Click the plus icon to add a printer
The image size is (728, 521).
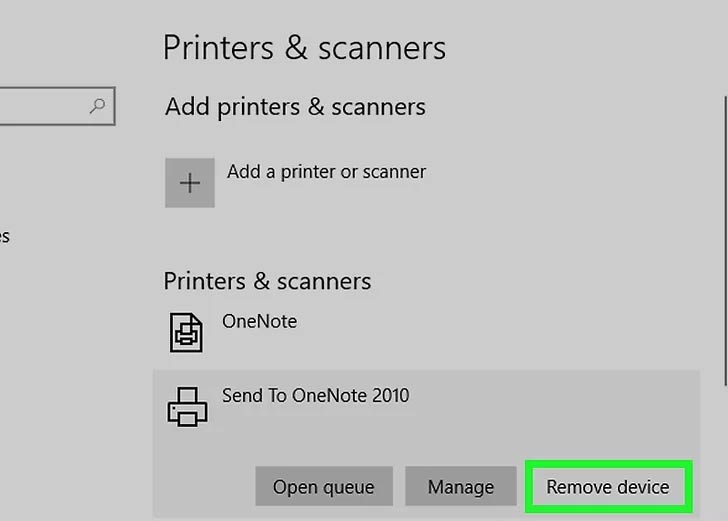point(189,183)
